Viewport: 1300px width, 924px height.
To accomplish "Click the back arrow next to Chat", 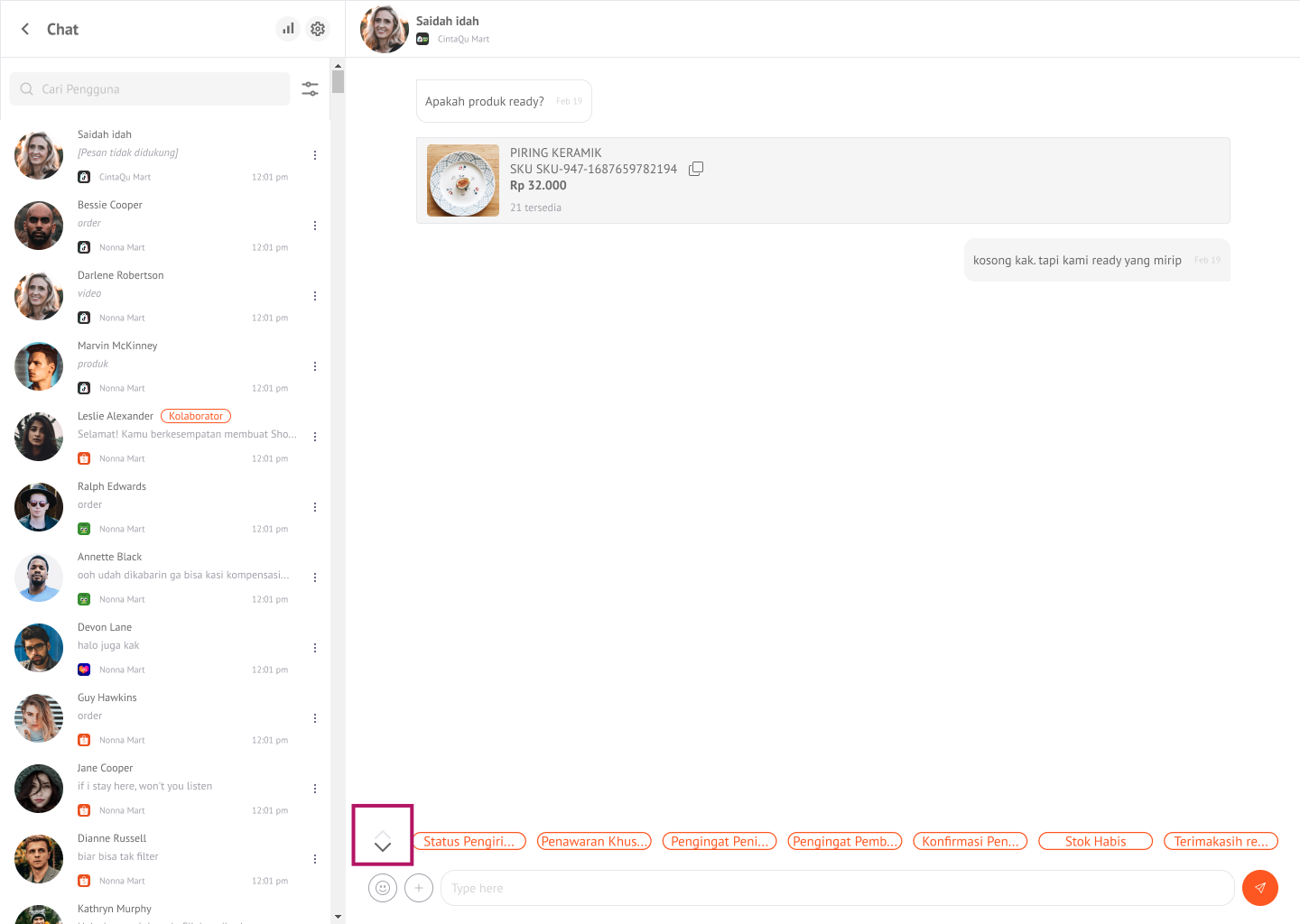I will tap(25, 29).
